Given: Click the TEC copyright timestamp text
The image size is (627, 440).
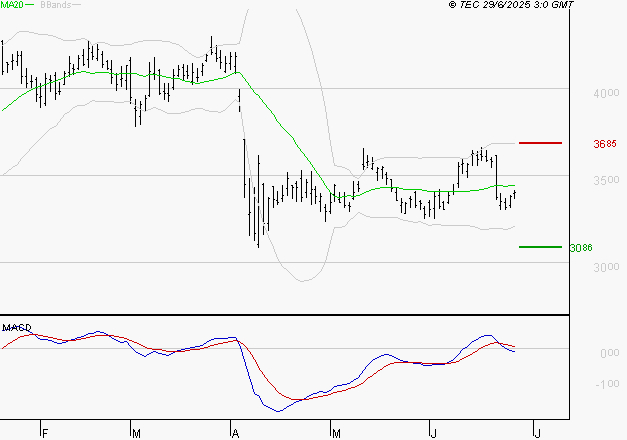Looking at the screenshot, I should click(x=511, y=6).
